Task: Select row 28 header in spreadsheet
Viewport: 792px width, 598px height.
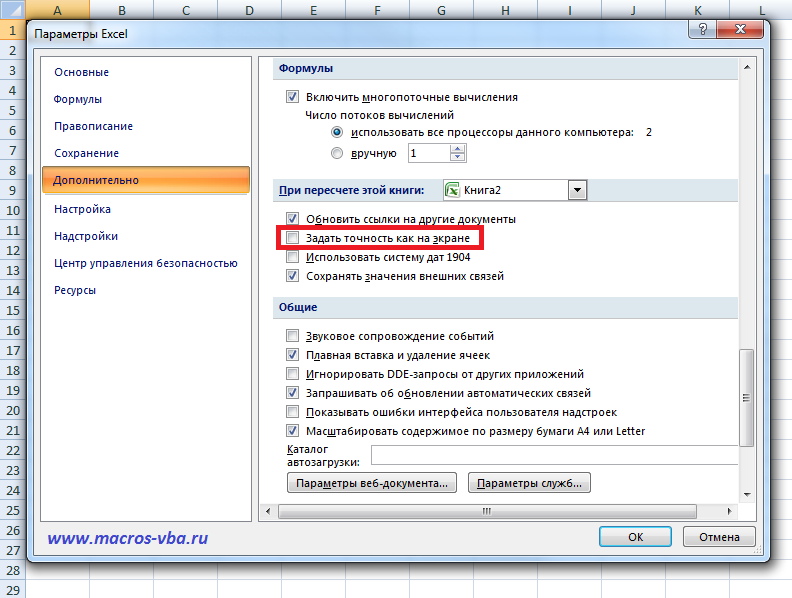Action: pos(13,570)
